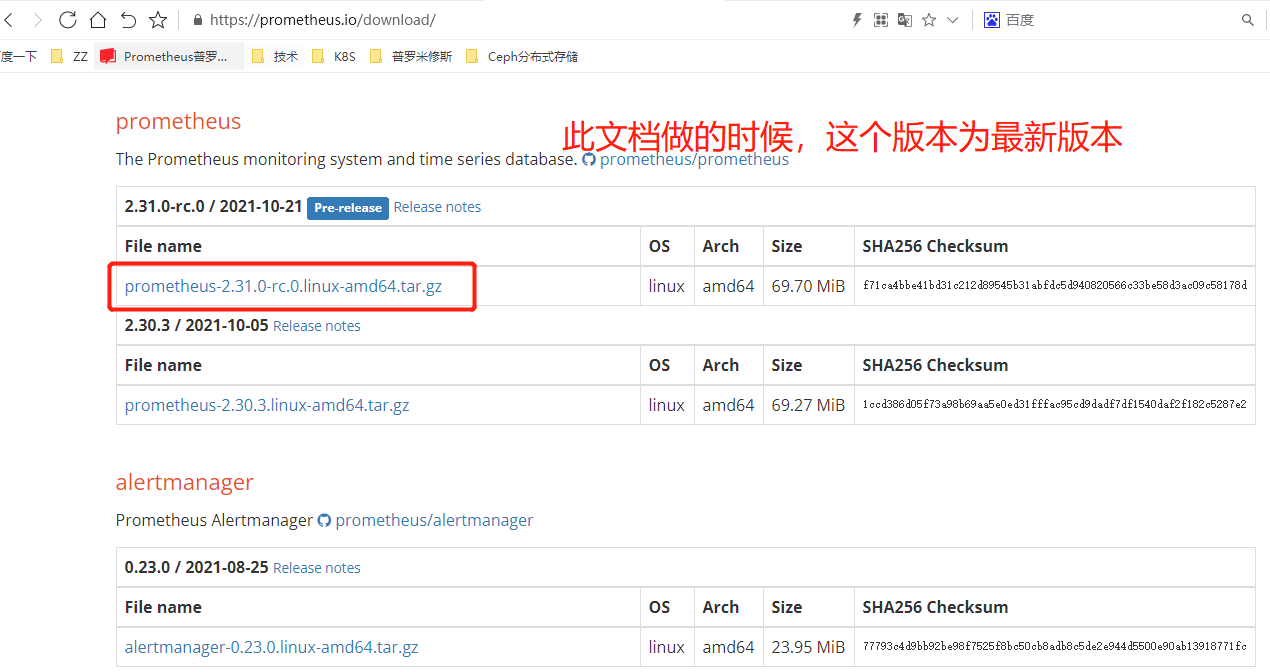Click the 普罗米修斯 folder icon

(x=376, y=56)
